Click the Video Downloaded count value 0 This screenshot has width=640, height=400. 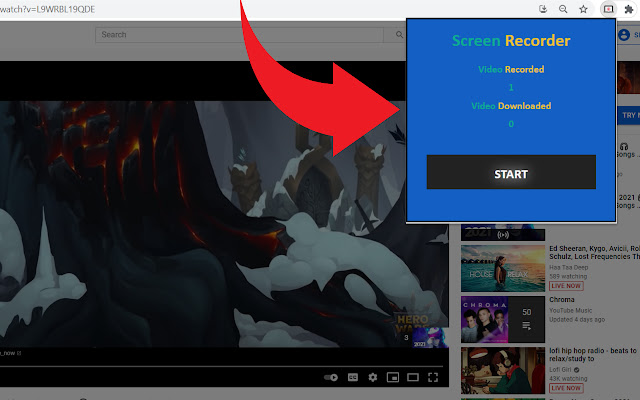pyautogui.click(x=511, y=124)
